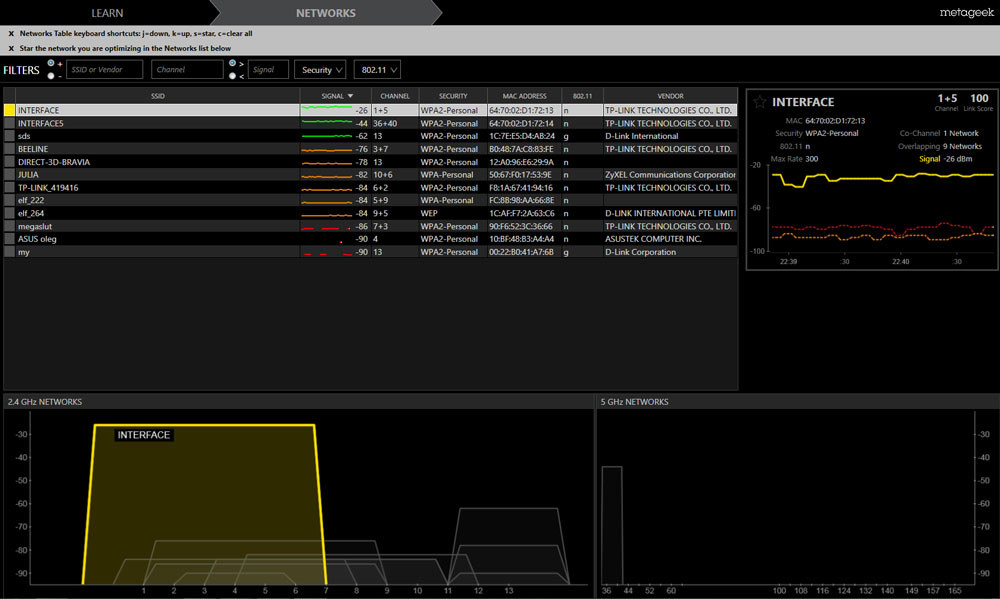Star the INTERFACE network in details panel

(760, 102)
